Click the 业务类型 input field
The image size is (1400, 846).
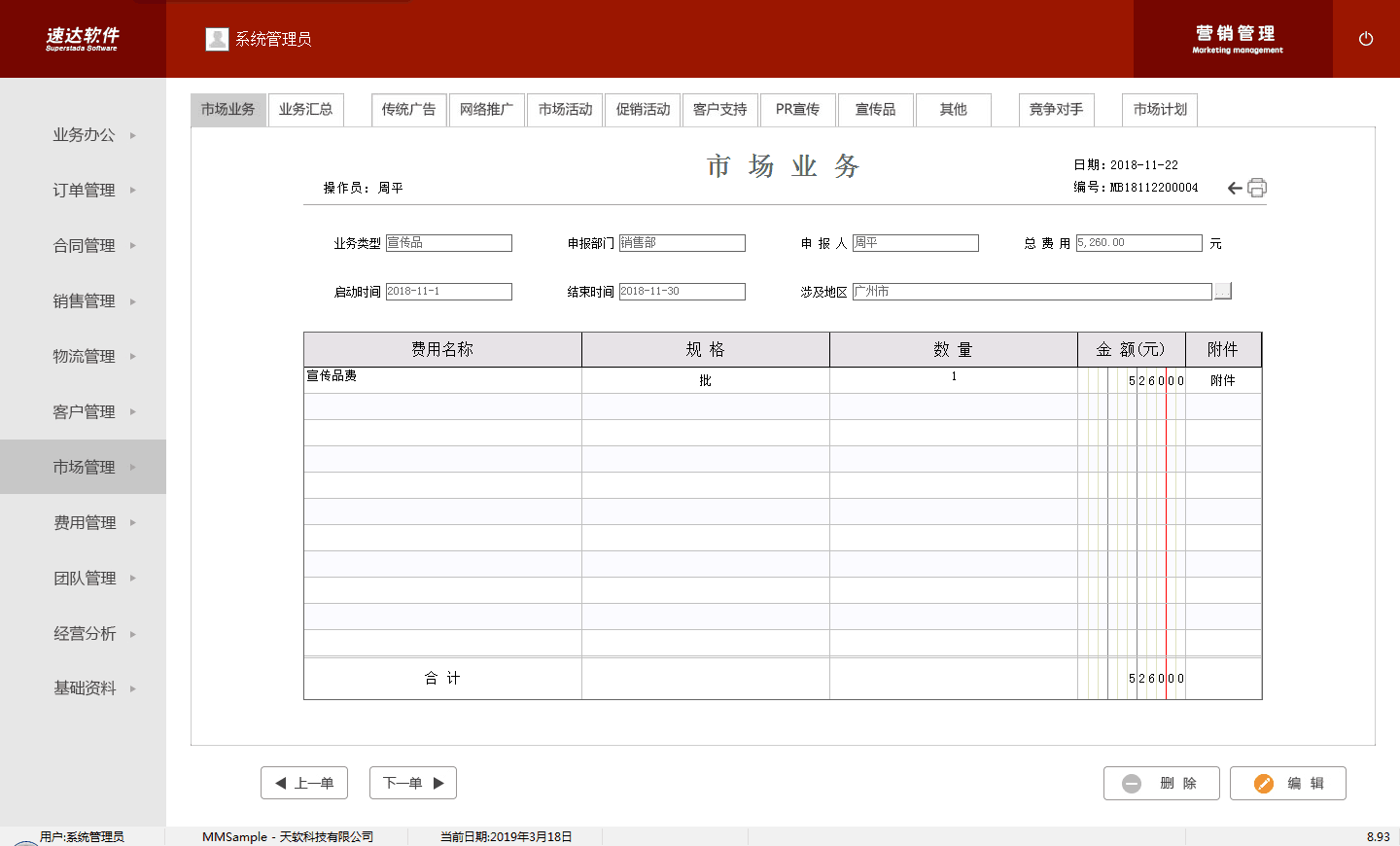[448, 243]
